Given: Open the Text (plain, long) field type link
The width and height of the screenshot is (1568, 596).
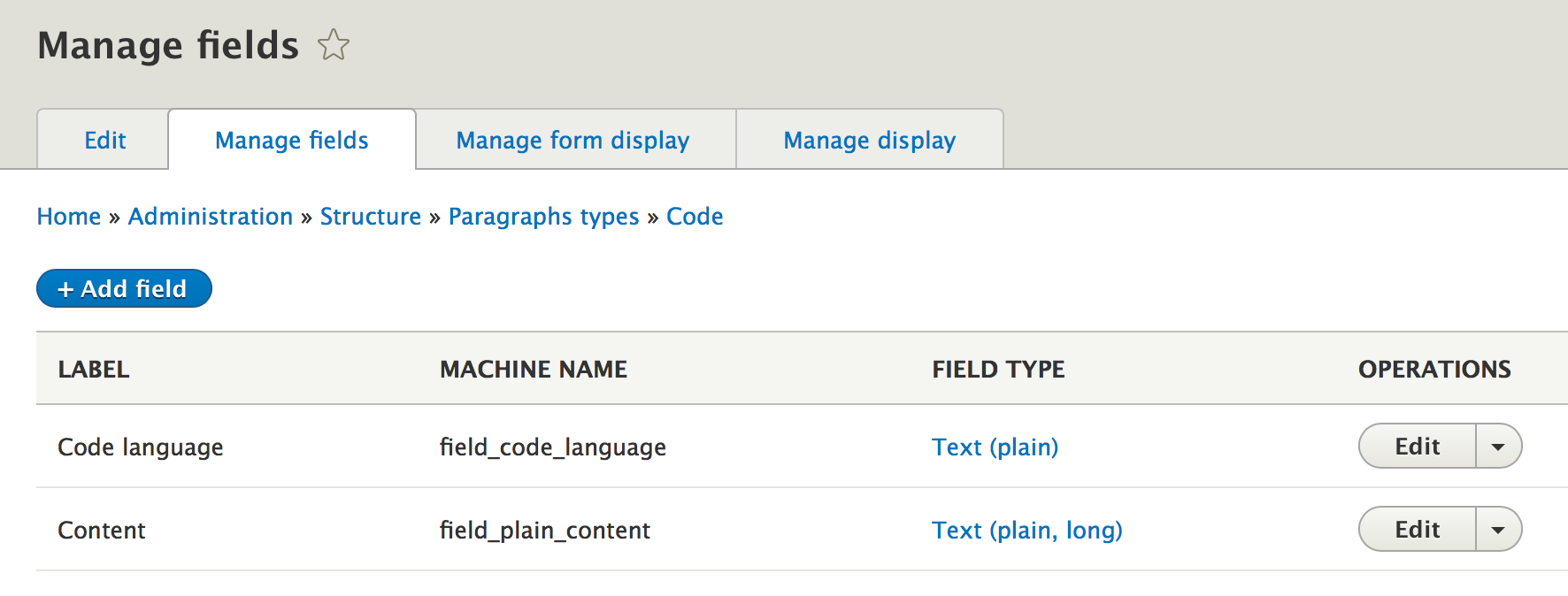Looking at the screenshot, I should tap(1027, 531).
